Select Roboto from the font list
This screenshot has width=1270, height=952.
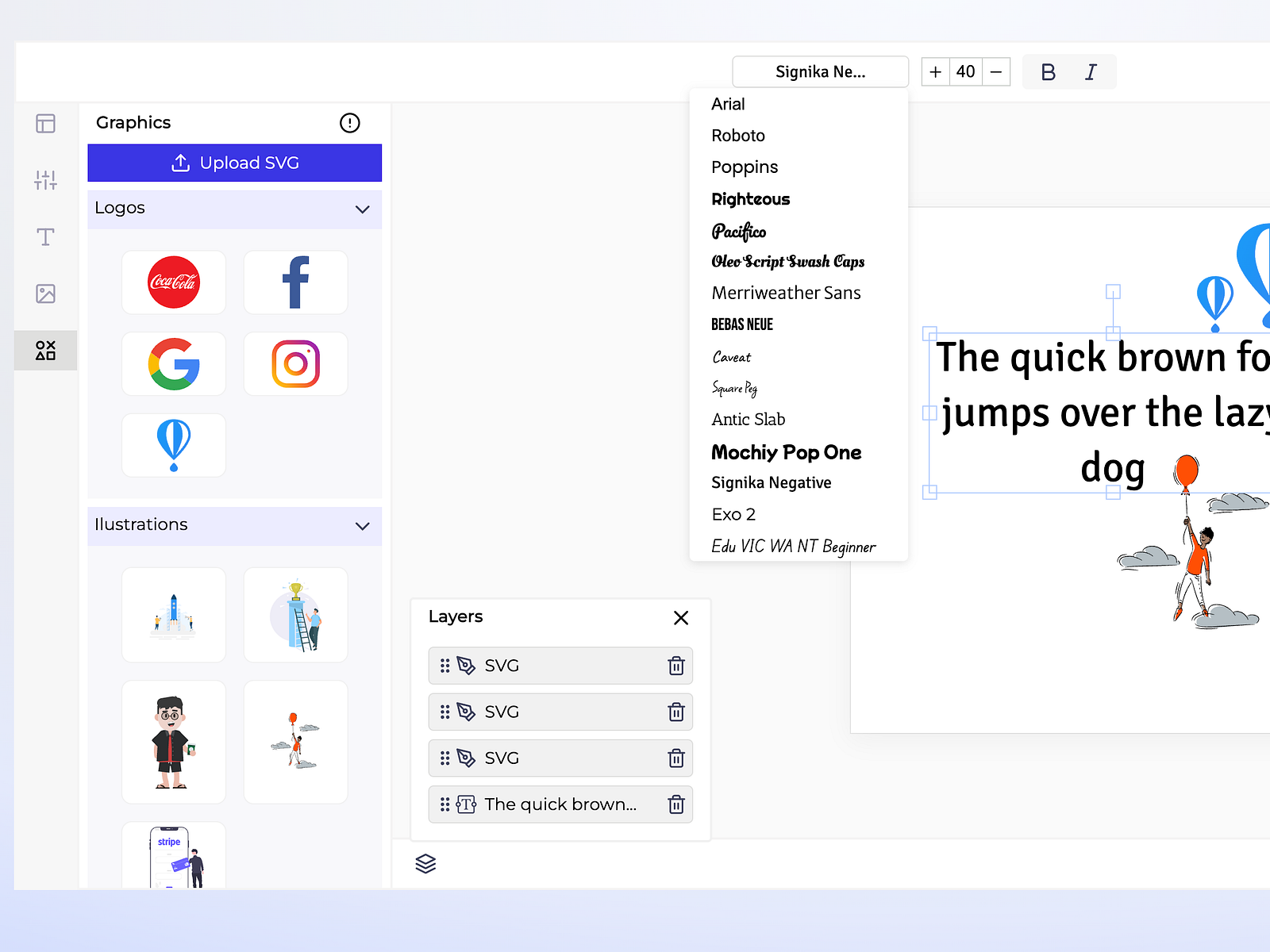[737, 135]
